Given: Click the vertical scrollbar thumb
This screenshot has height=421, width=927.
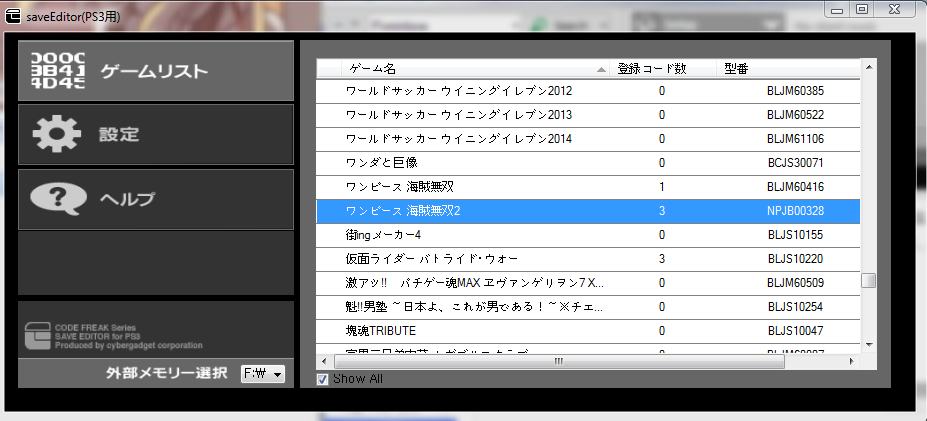Looking at the screenshot, I should point(868,280).
